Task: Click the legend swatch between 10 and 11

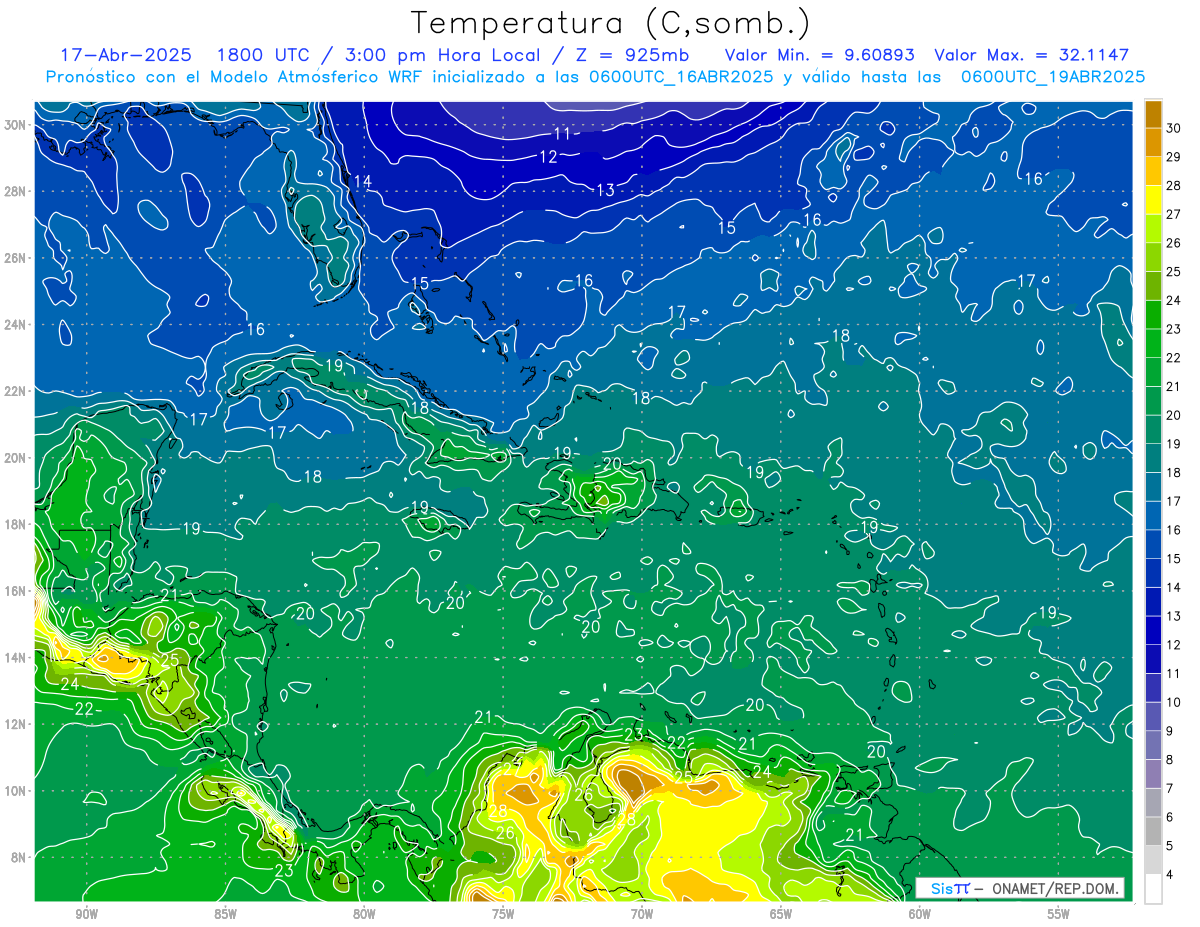Action: pos(1153,688)
